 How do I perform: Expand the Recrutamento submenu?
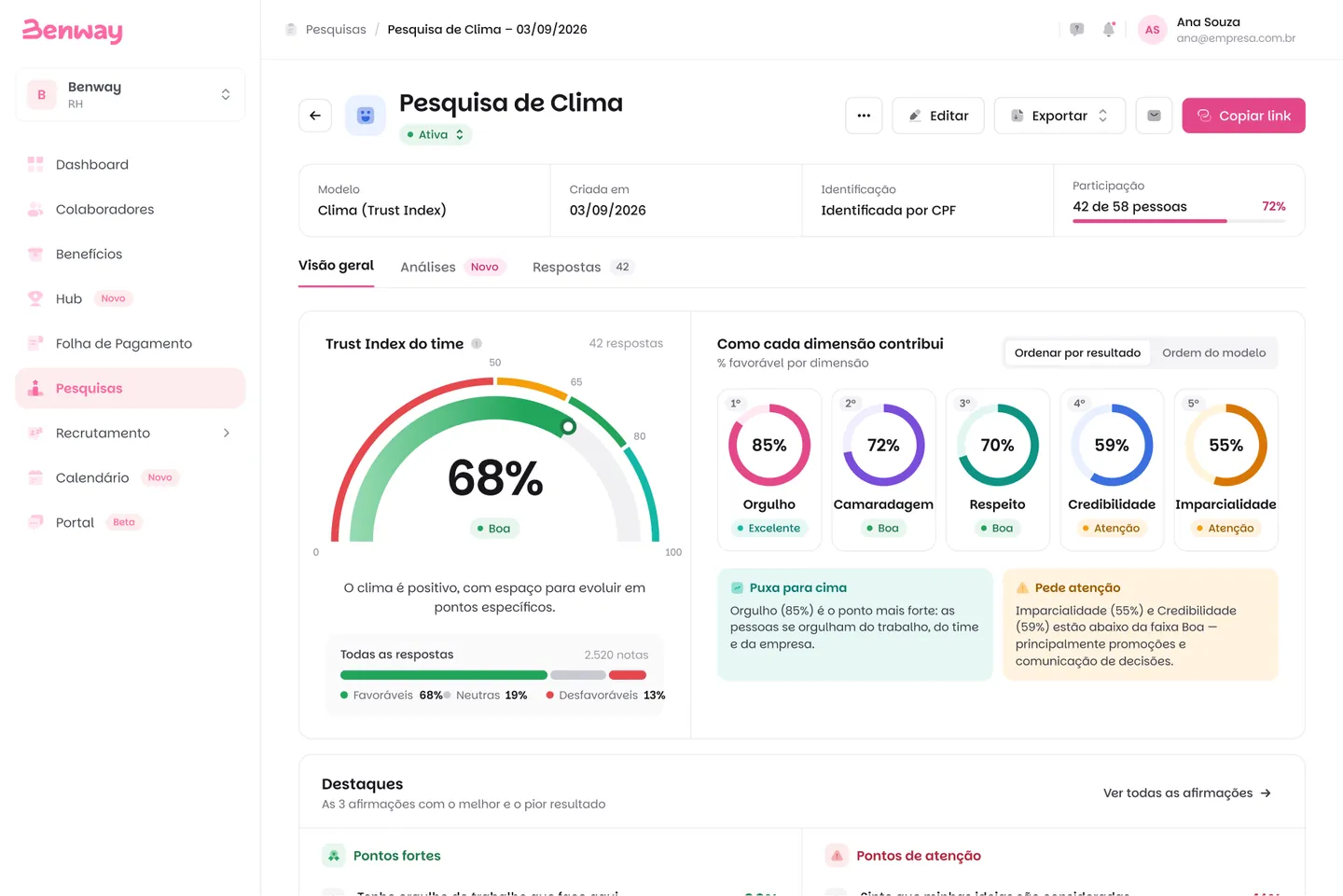pos(130,433)
